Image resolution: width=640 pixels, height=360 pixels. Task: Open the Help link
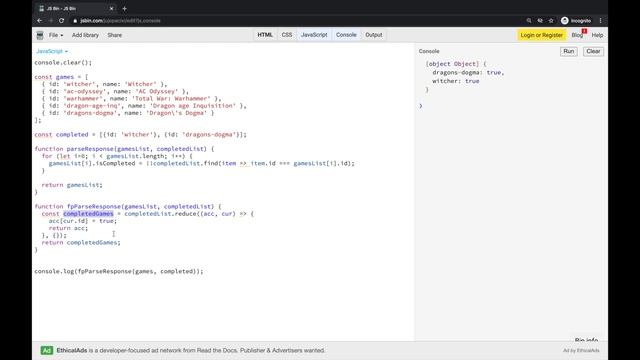[597, 35]
